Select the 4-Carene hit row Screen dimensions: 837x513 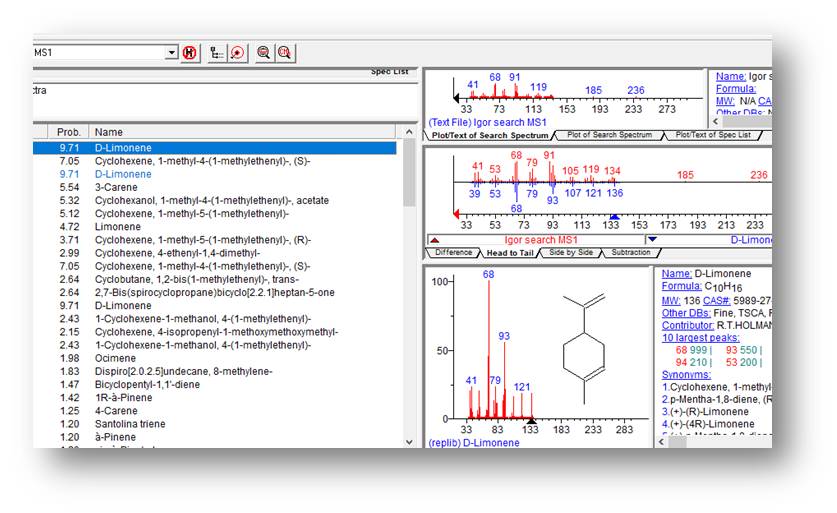215,411
